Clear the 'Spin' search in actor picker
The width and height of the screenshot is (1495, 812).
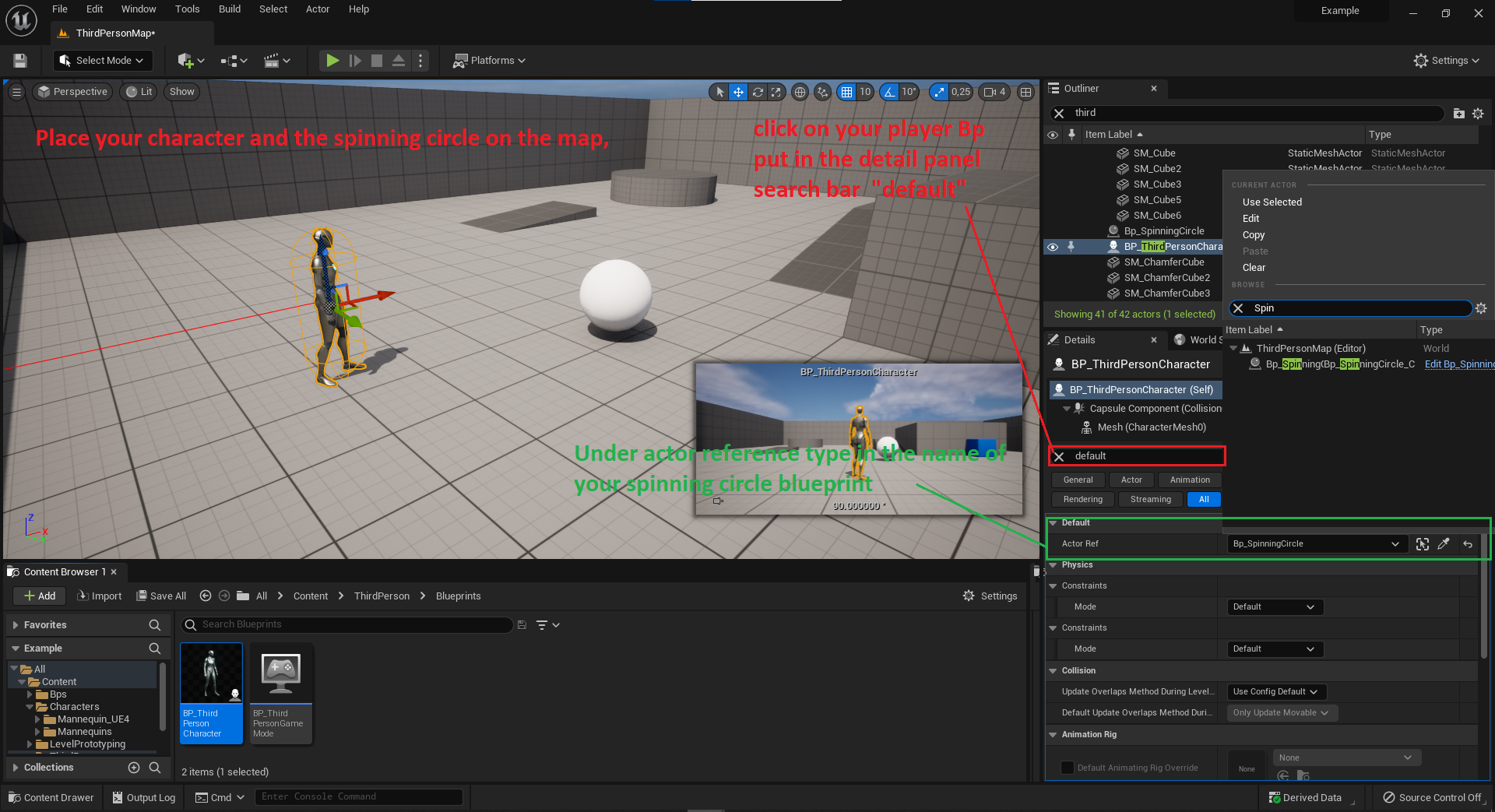(1238, 308)
